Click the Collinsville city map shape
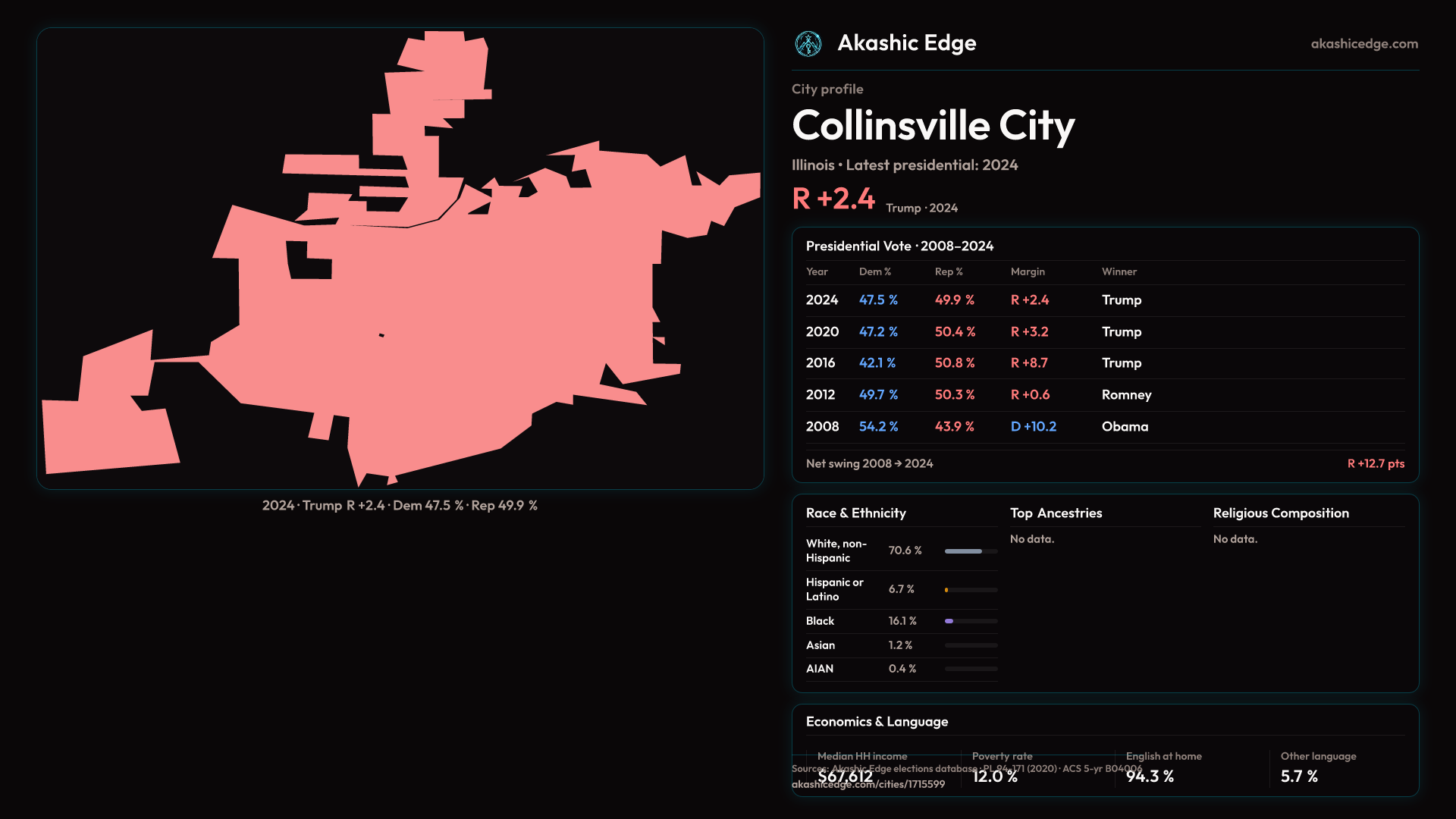The height and width of the screenshot is (819, 1456). click(455, 303)
